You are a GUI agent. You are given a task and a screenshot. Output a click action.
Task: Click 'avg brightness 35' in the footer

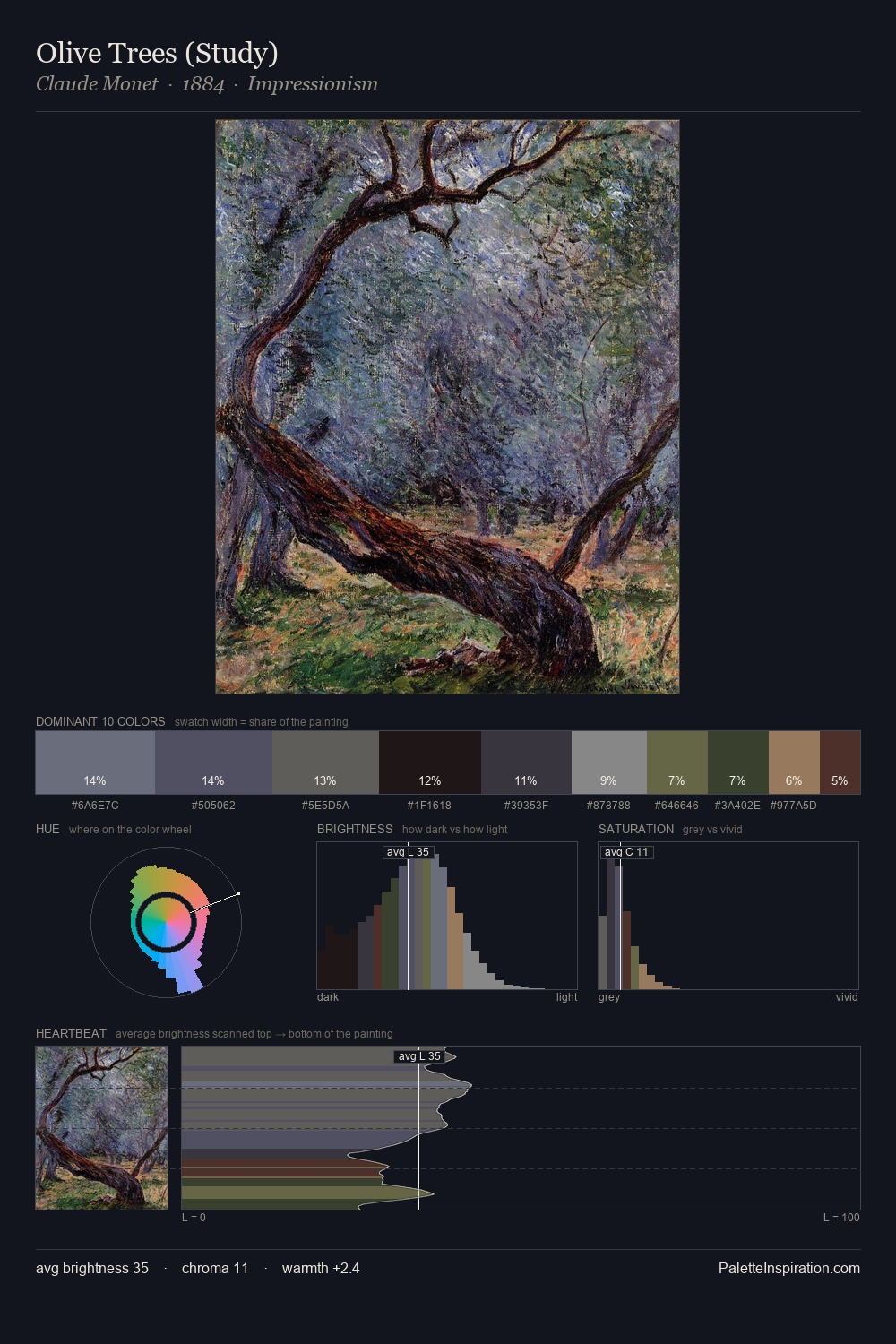[x=92, y=1268]
